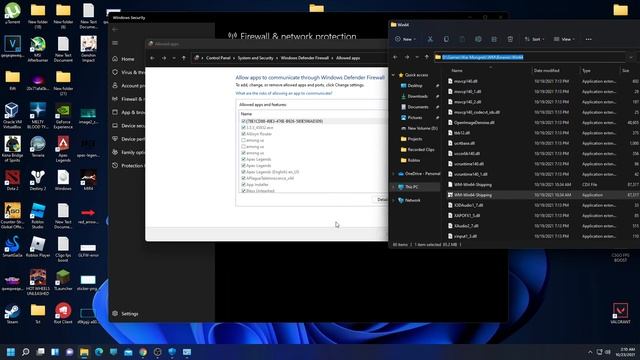Select the WM-Win64-Shipping Application file row

pyautogui.click(x=543, y=195)
